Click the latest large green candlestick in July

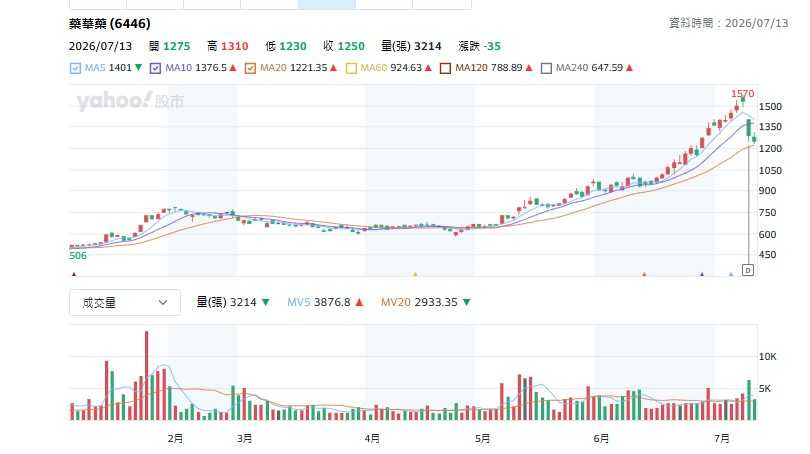pos(749,128)
